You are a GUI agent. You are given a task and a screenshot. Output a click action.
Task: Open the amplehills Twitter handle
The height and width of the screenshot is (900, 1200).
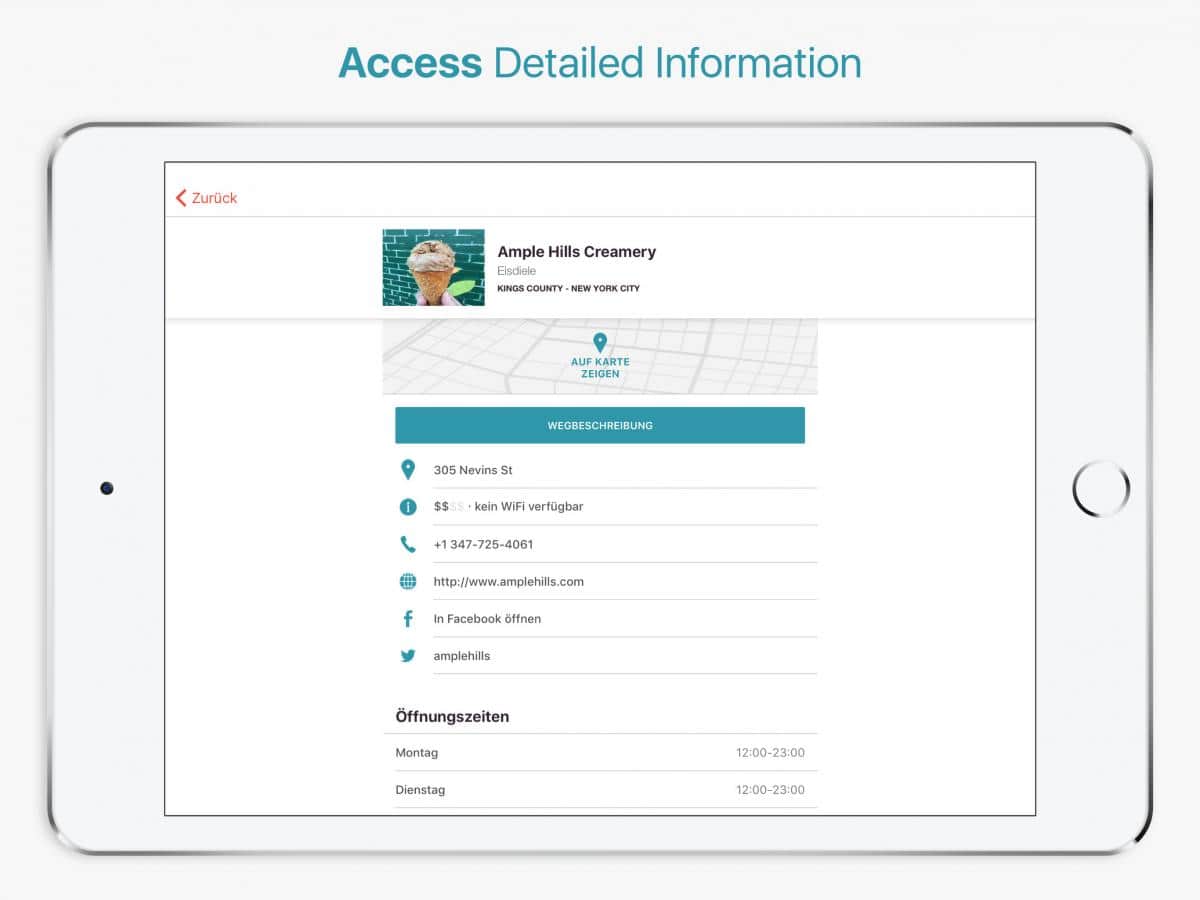pos(462,656)
